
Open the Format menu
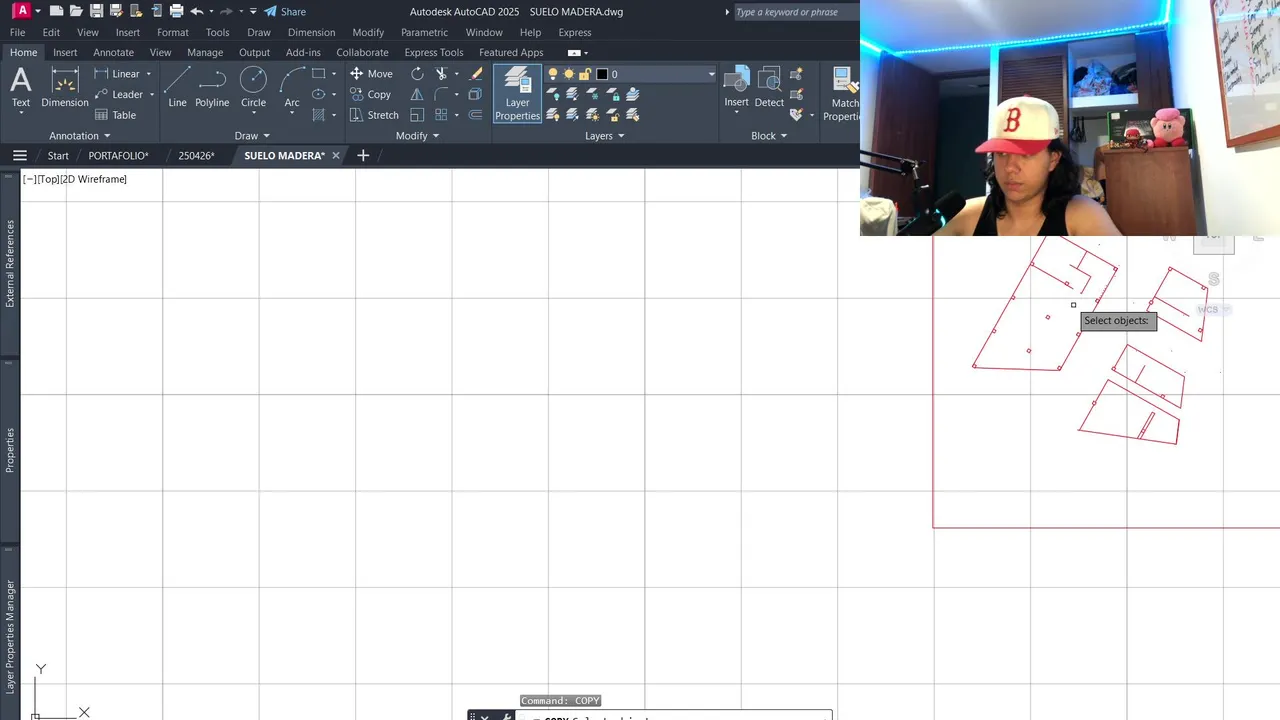tap(173, 32)
